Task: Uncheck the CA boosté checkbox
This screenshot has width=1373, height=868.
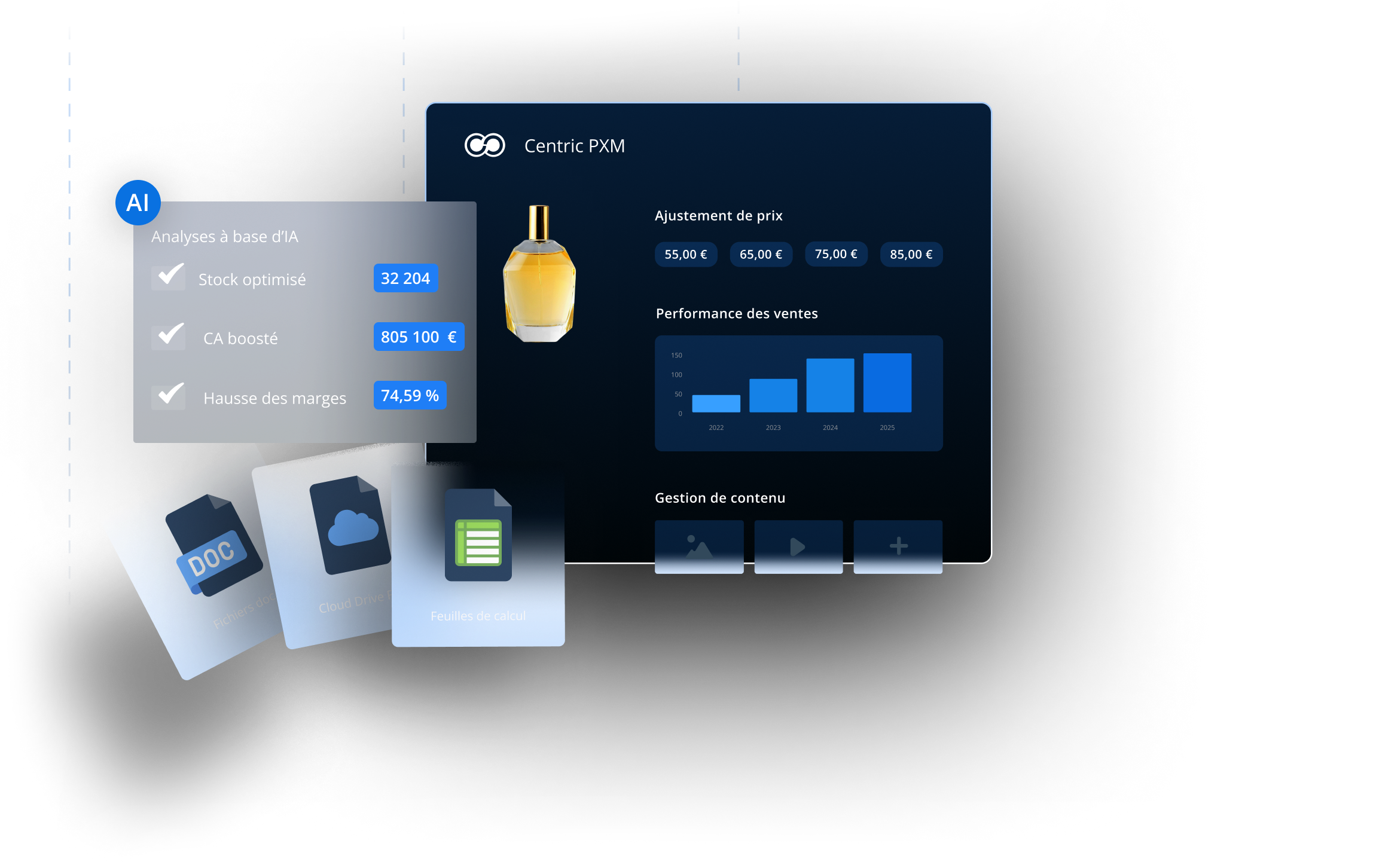Action: coord(168,337)
